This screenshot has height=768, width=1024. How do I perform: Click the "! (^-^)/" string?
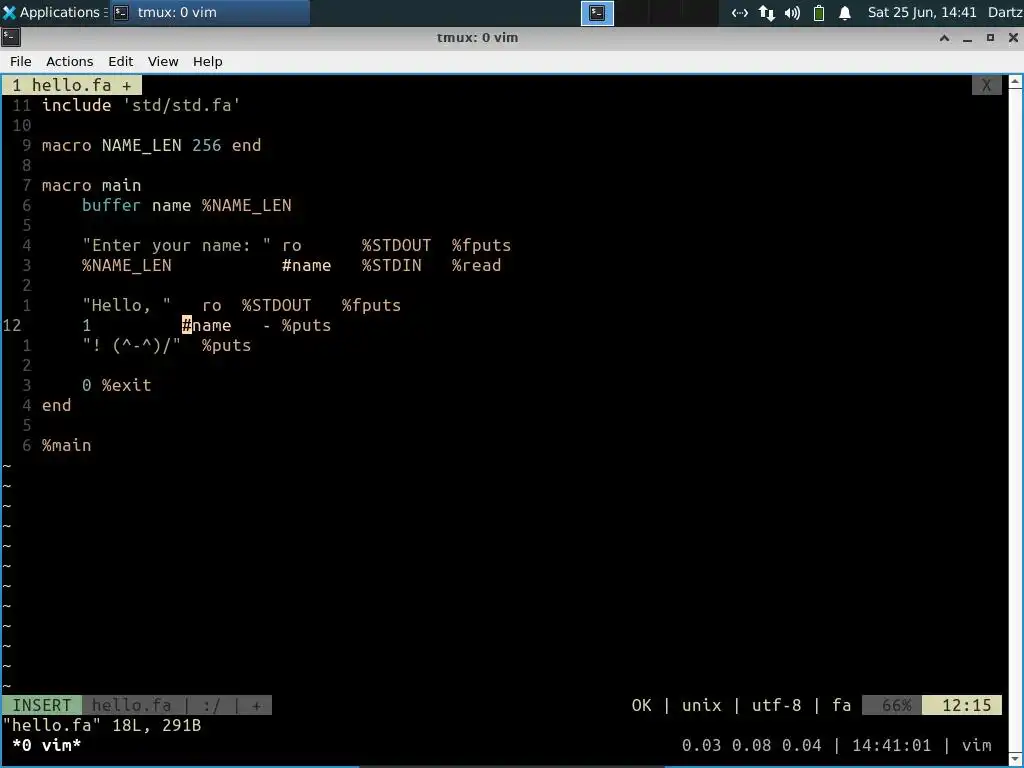[131, 345]
